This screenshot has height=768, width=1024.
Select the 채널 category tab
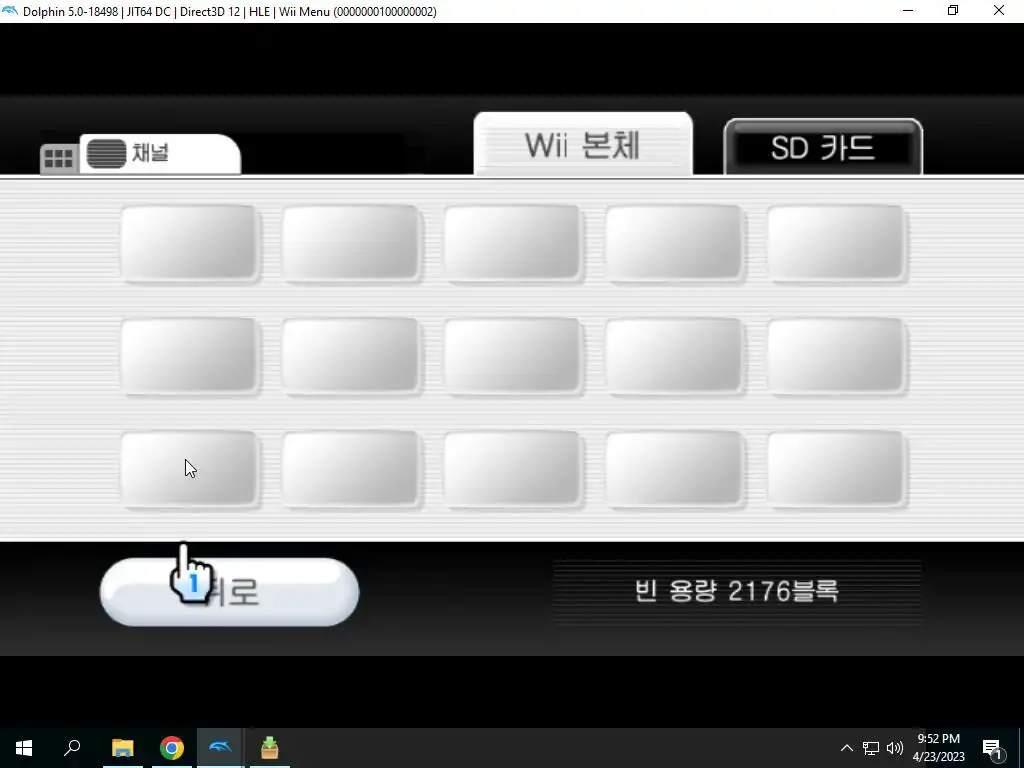pyautogui.click(x=160, y=154)
